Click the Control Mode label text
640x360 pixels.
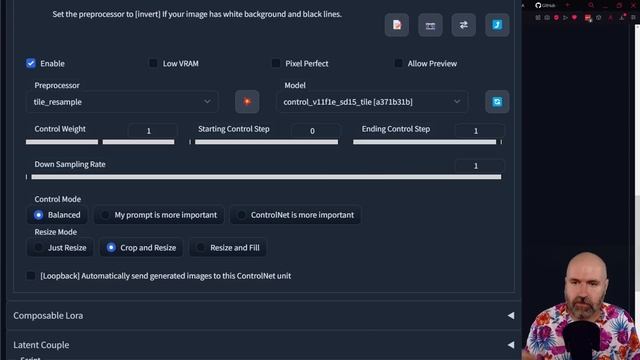[x=58, y=199]
